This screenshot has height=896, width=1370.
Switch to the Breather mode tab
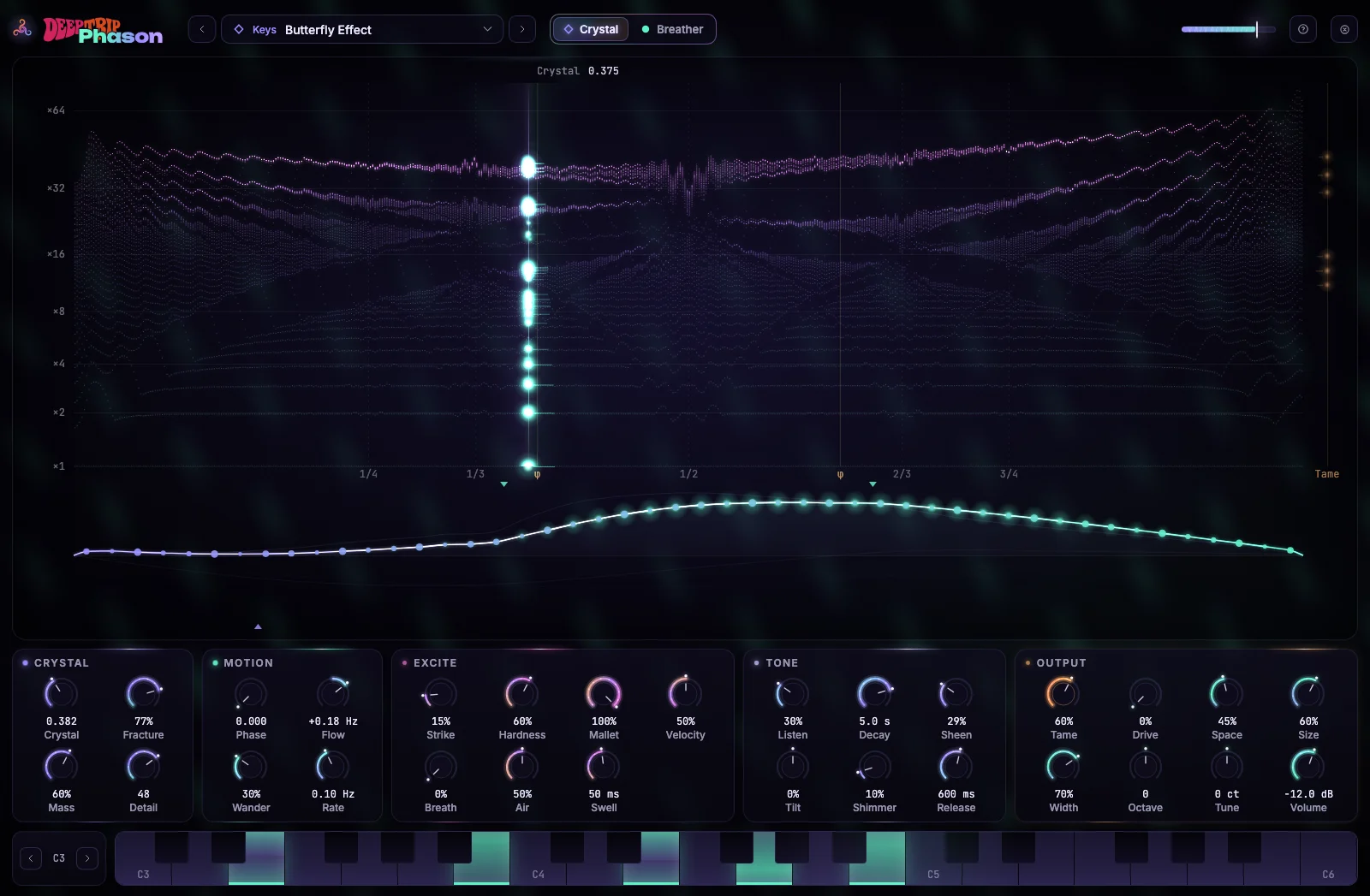(x=672, y=29)
